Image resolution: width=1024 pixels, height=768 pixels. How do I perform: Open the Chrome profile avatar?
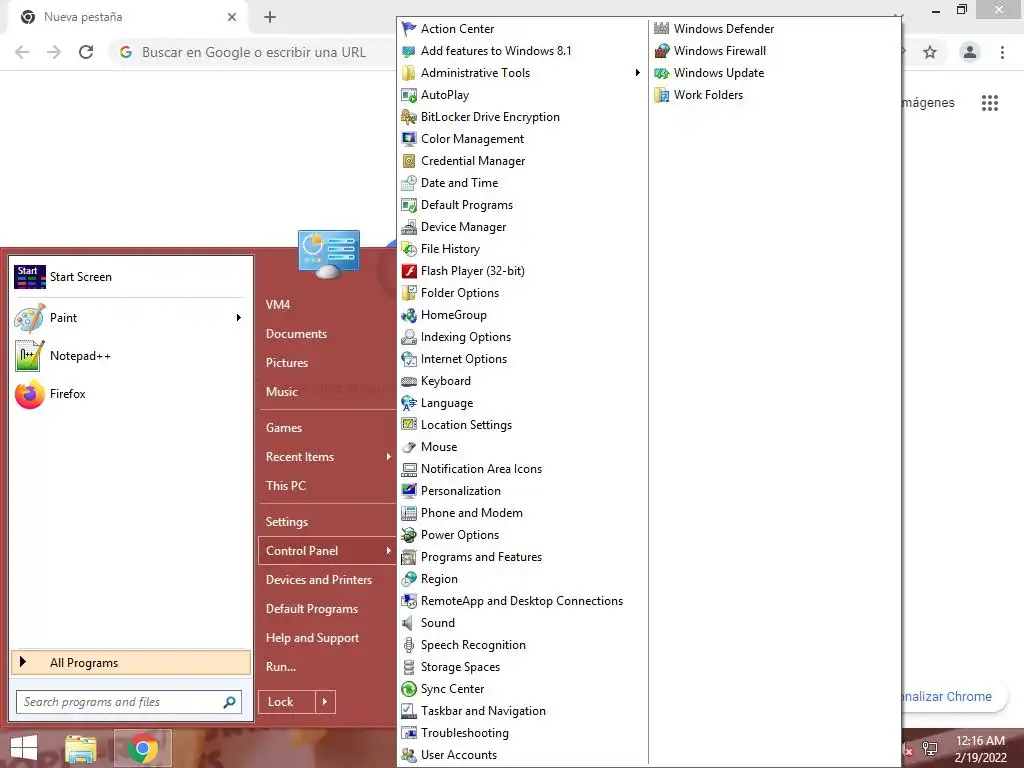click(x=970, y=52)
